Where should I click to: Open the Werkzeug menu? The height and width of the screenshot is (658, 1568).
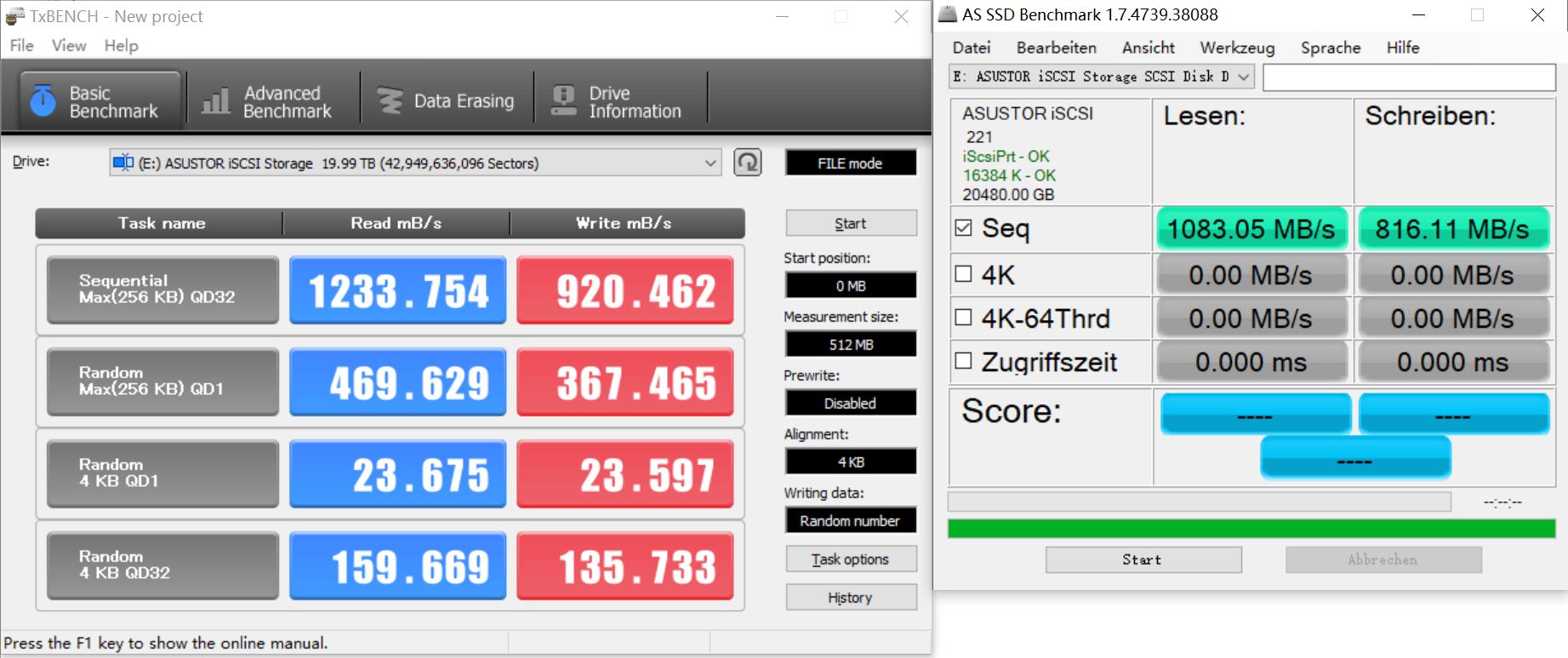tap(1237, 48)
